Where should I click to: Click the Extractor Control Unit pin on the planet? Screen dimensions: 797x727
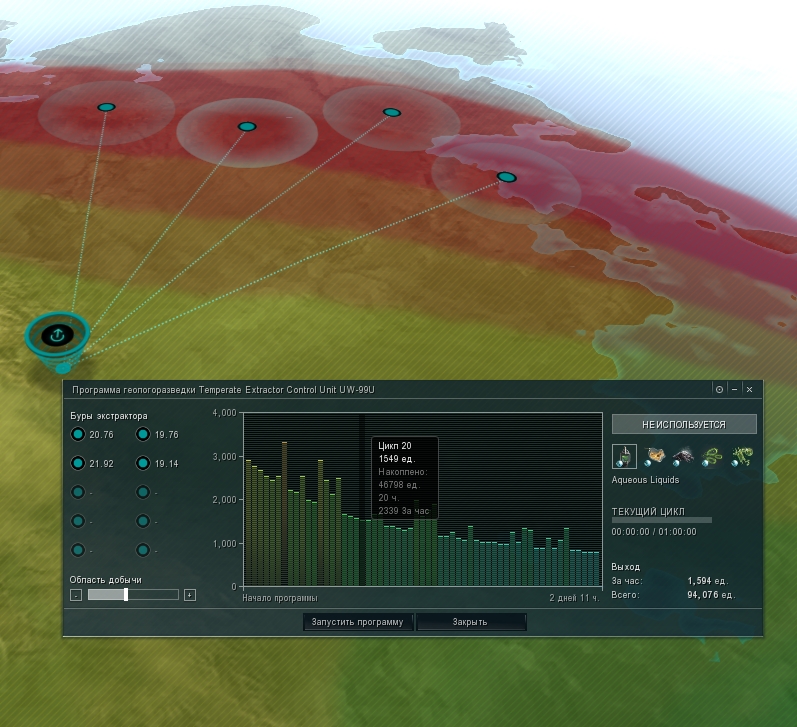pyautogui.click(x=57, y=336)
